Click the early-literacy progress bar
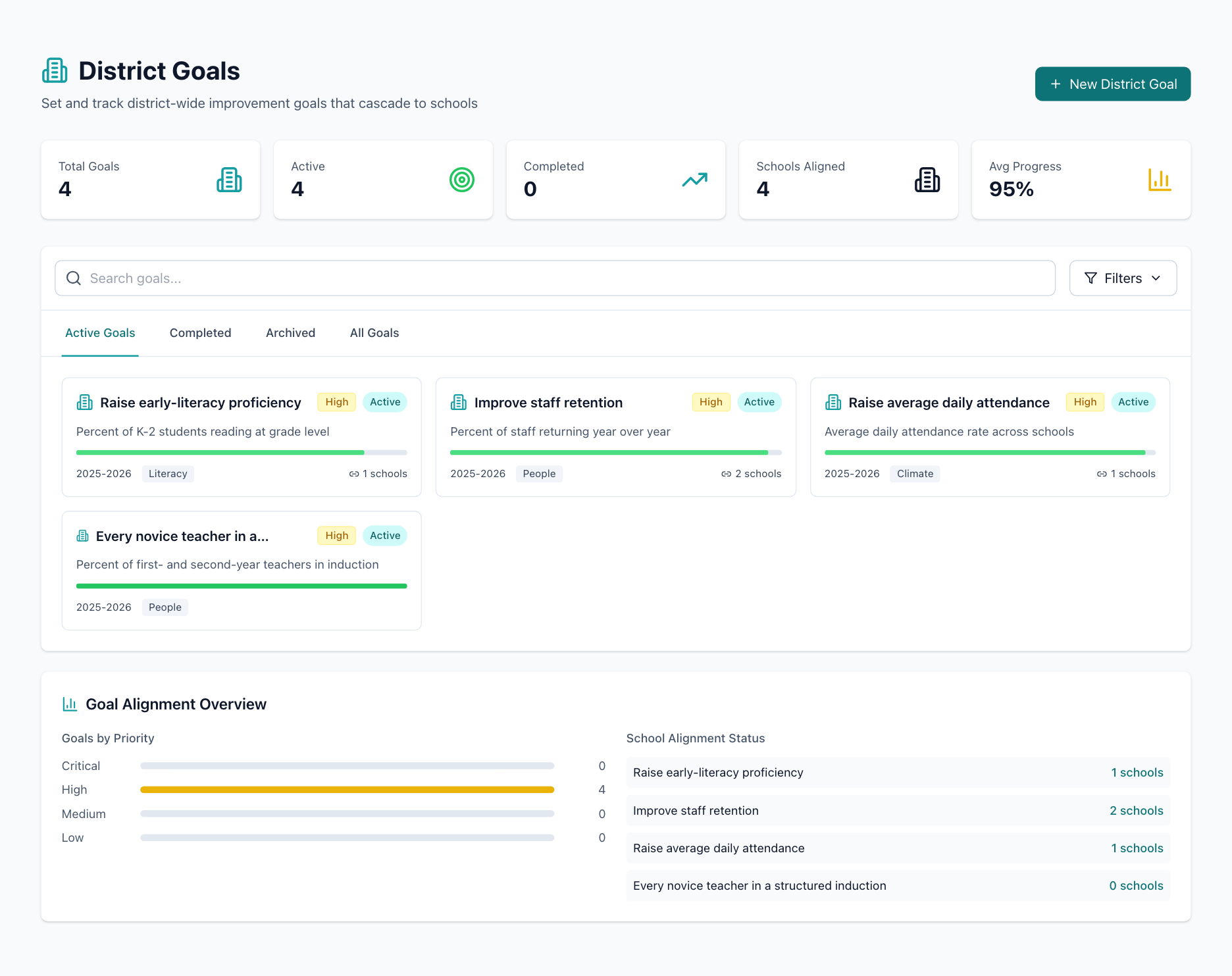The width and height of the screenshot is (1232, 976). (242, 453)
